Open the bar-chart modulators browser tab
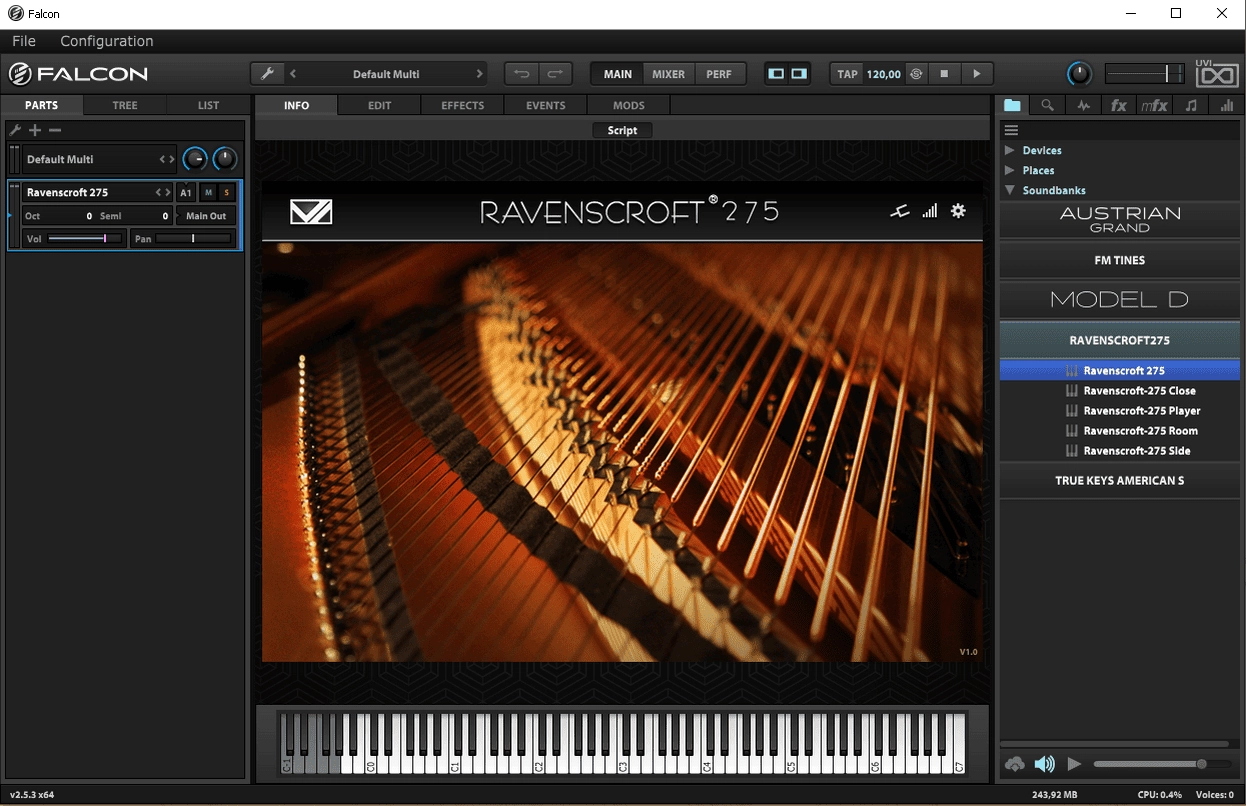The height and width of the screenshot is (806, 1246). pyautogui.click(x=1225, y=105)
